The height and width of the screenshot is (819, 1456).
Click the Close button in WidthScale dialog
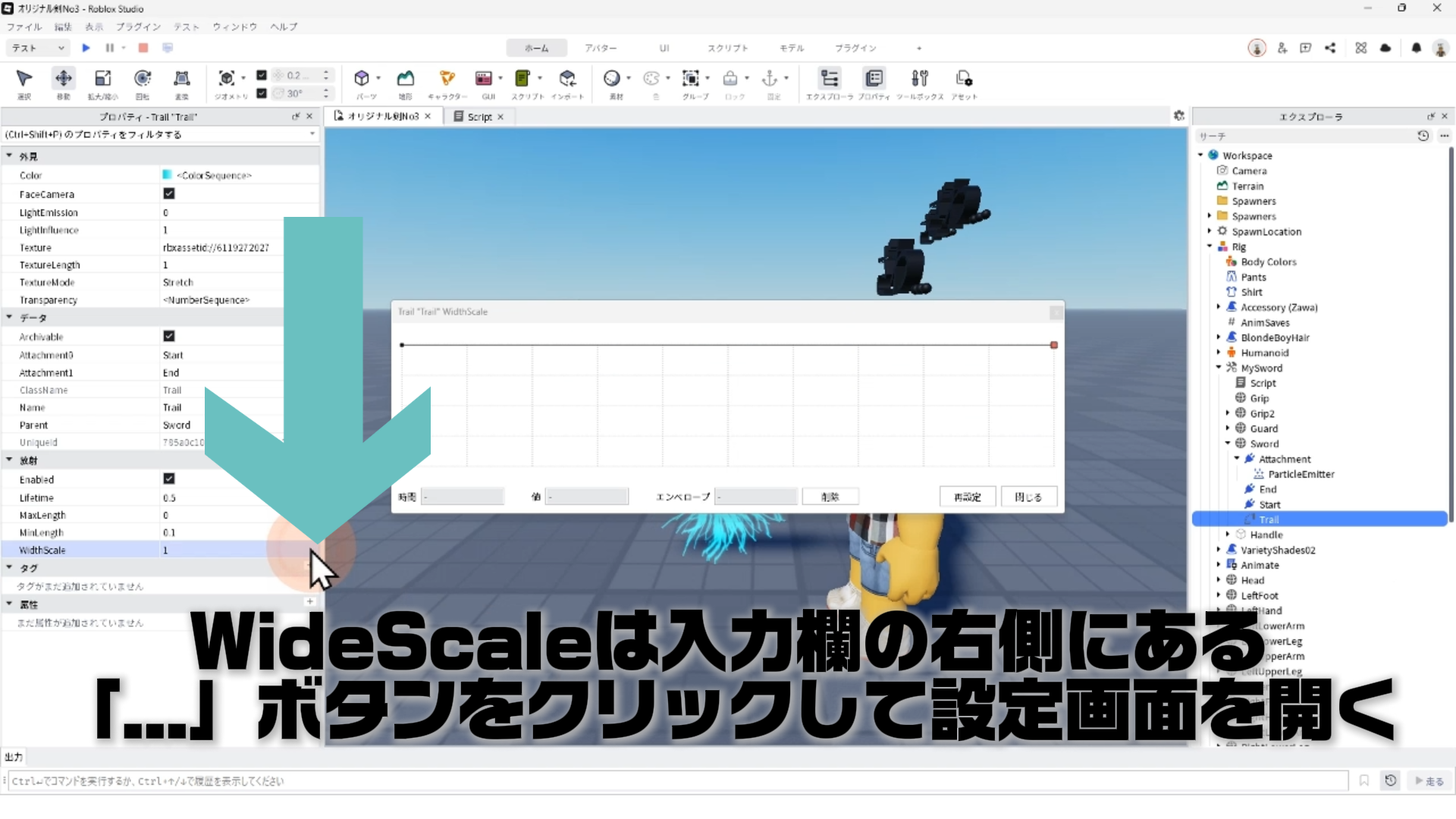point(1028,497)
